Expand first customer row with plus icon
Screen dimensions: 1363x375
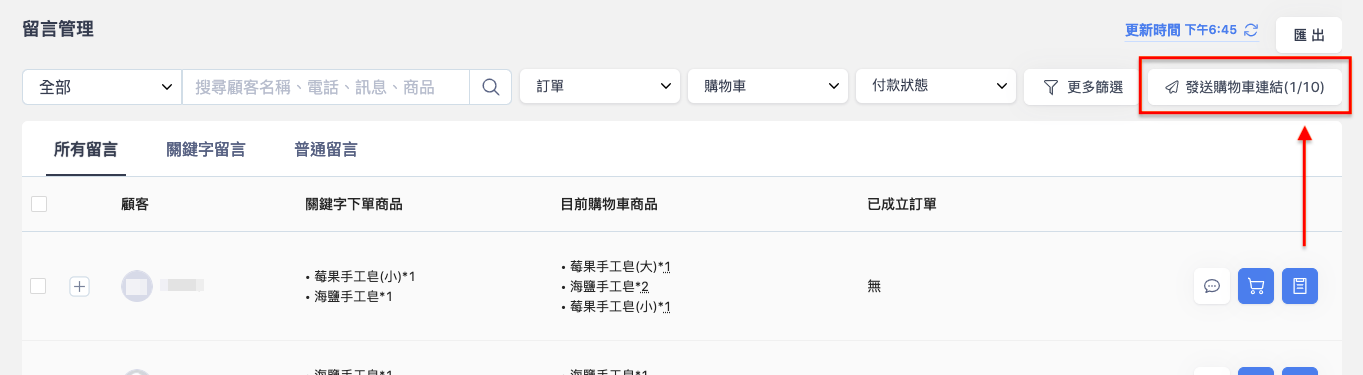[x=80, y=286]
